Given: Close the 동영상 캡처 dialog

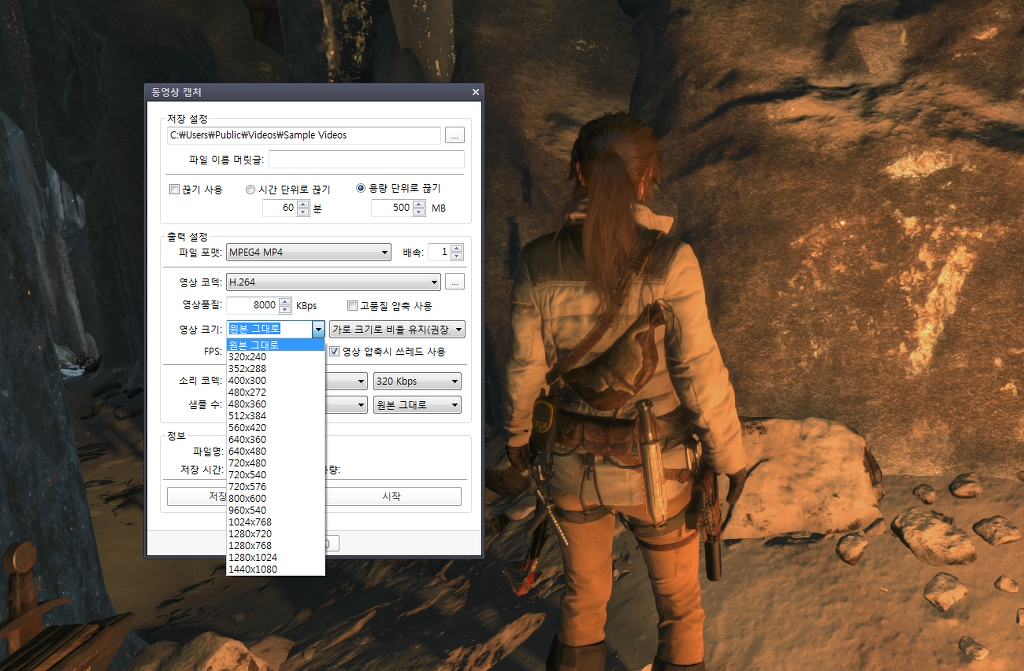Looking at the screenshot, I should tap(475, 93).
